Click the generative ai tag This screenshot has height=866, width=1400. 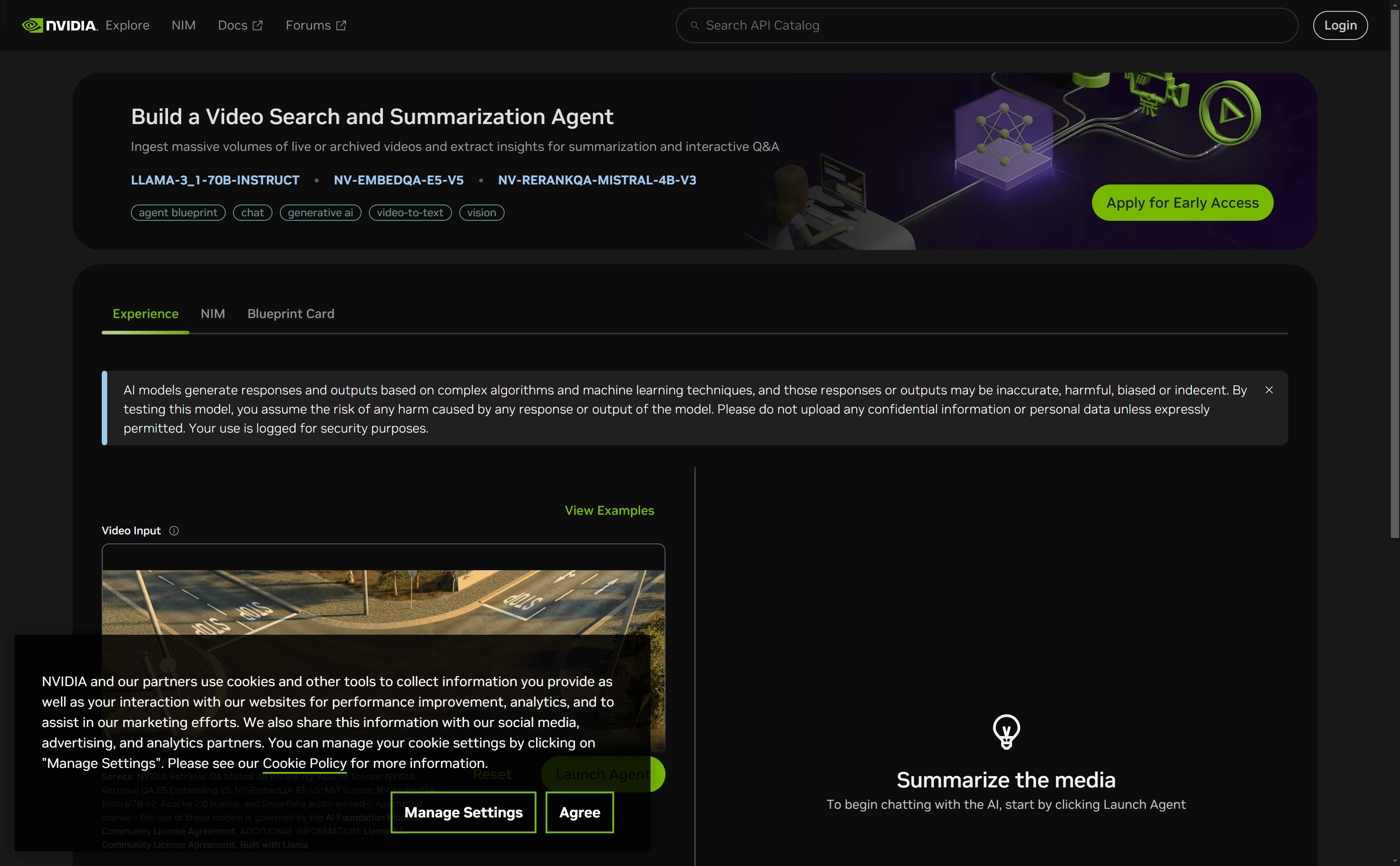point(320,213)
